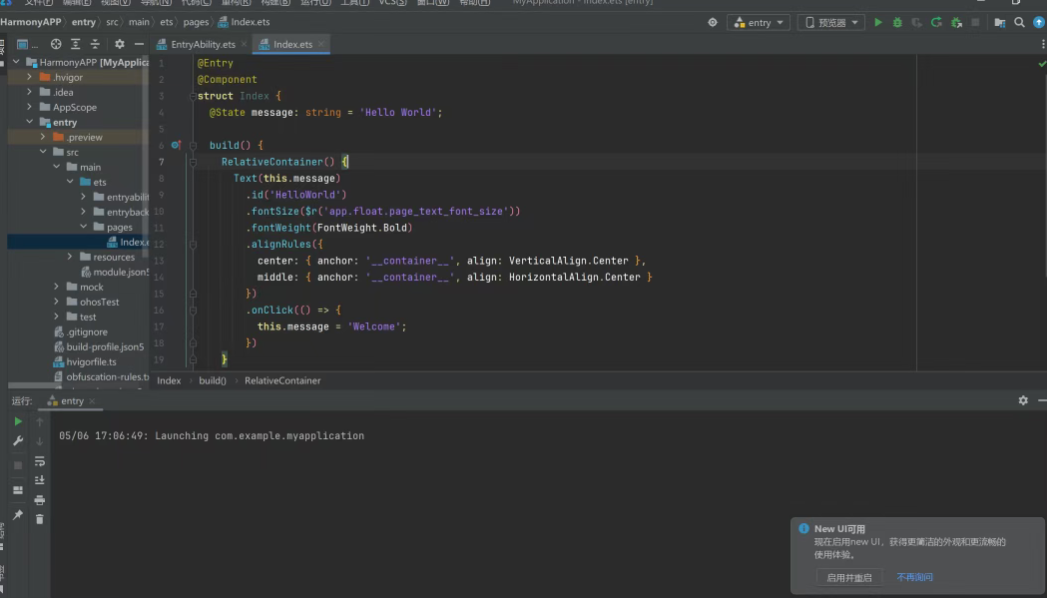Open Run panel settings gear
The width and height of the screenshot is (1047, 598).
1023,400
